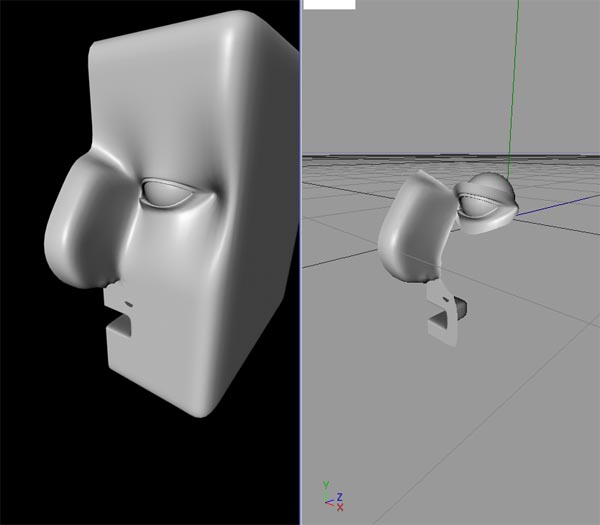Click the eye on the rendered head
This screenshot has height=525, width=600.
pos(167,193)
